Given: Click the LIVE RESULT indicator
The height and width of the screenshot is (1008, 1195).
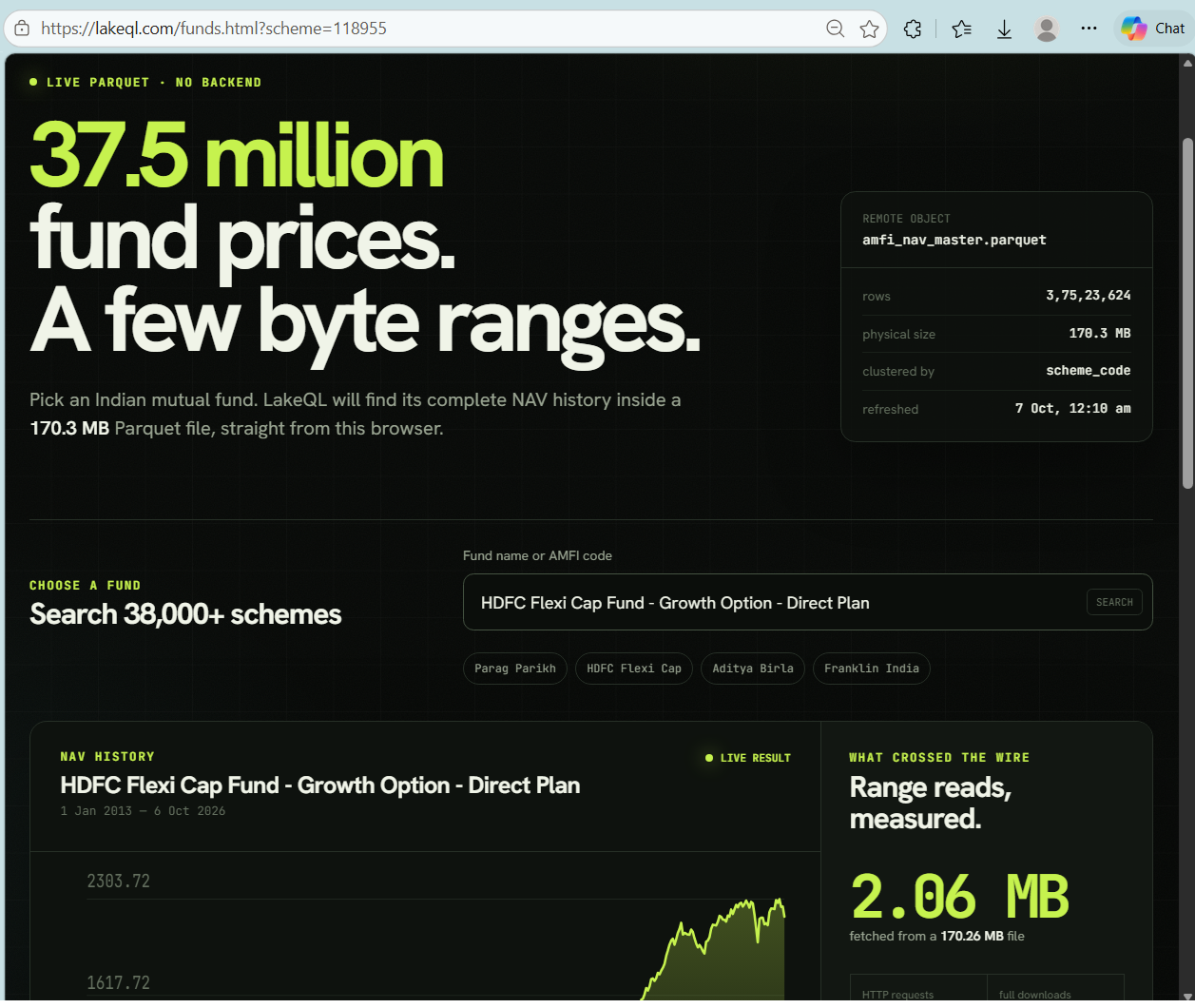Looking at the screenshot, I should (x=748, y=758).
